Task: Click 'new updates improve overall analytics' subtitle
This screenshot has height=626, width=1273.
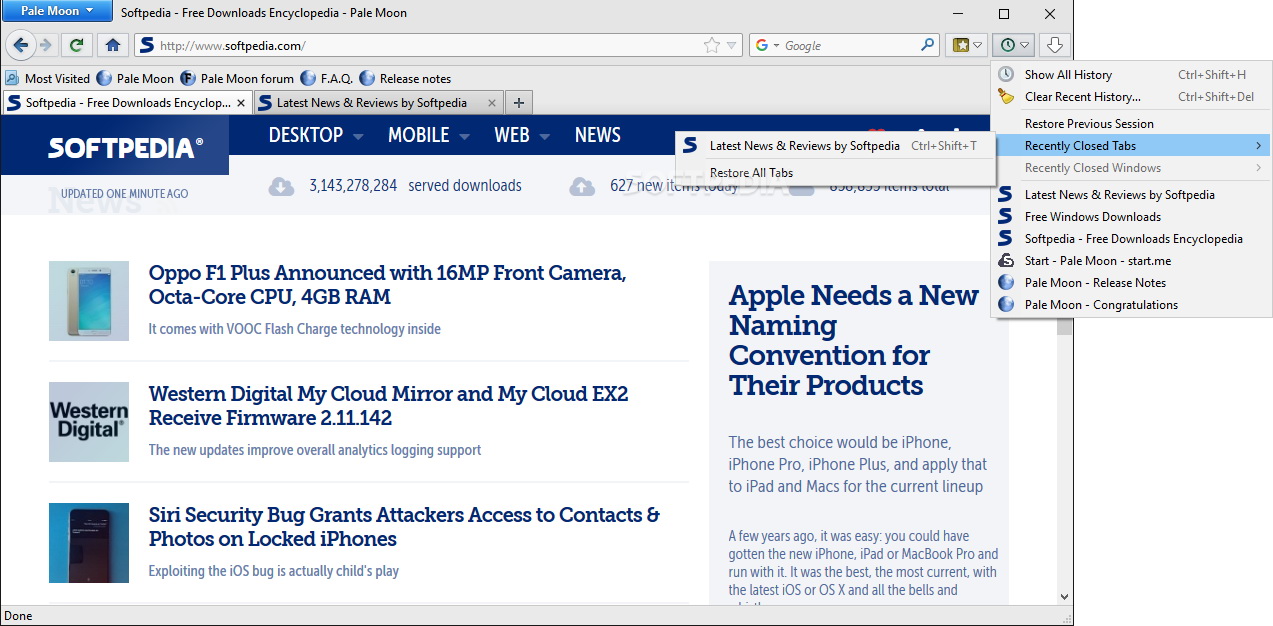Action: 315,450
